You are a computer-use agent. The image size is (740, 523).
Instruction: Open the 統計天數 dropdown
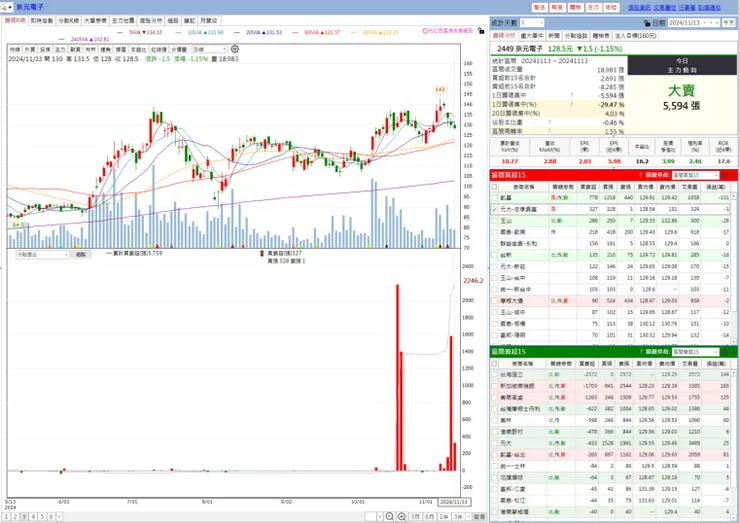point(532,23)
